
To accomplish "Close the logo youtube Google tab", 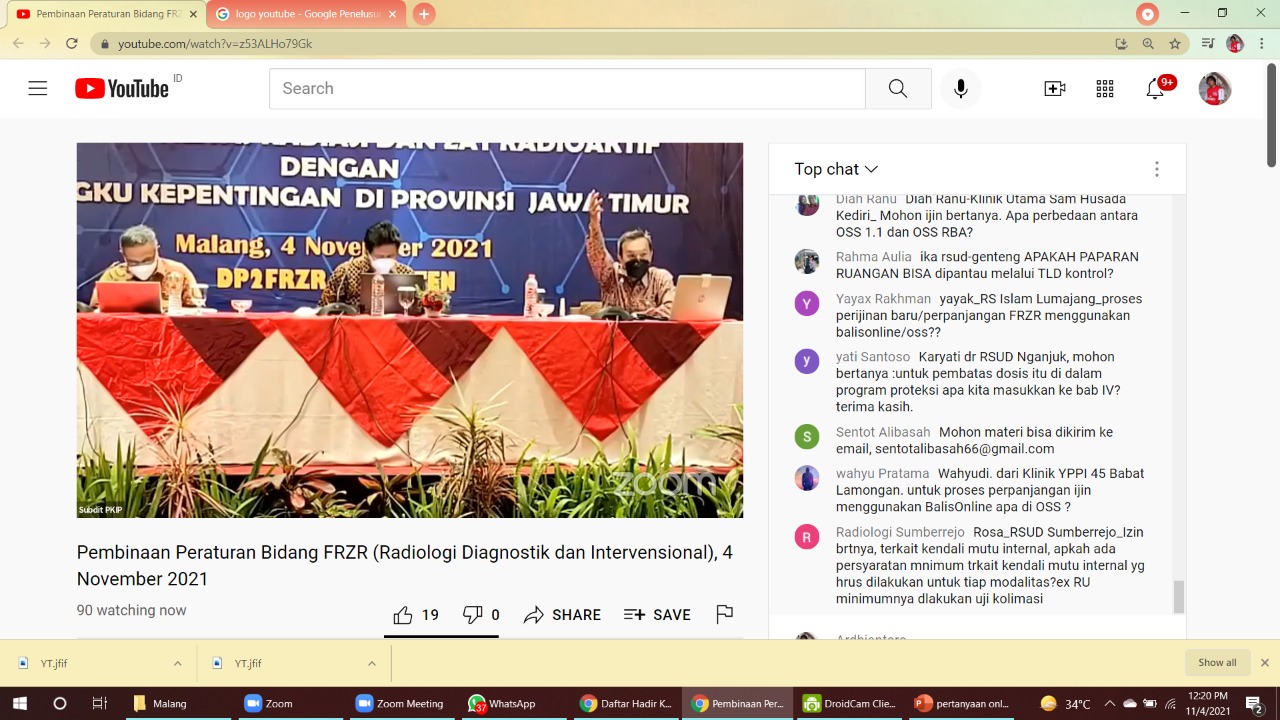I will (393, 14).
